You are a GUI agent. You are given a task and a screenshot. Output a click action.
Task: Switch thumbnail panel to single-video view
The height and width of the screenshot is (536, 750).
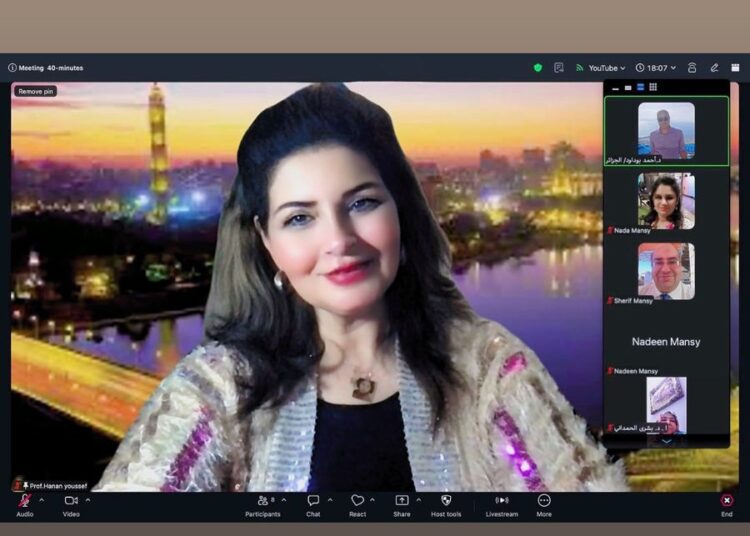(x=628, y=88)
